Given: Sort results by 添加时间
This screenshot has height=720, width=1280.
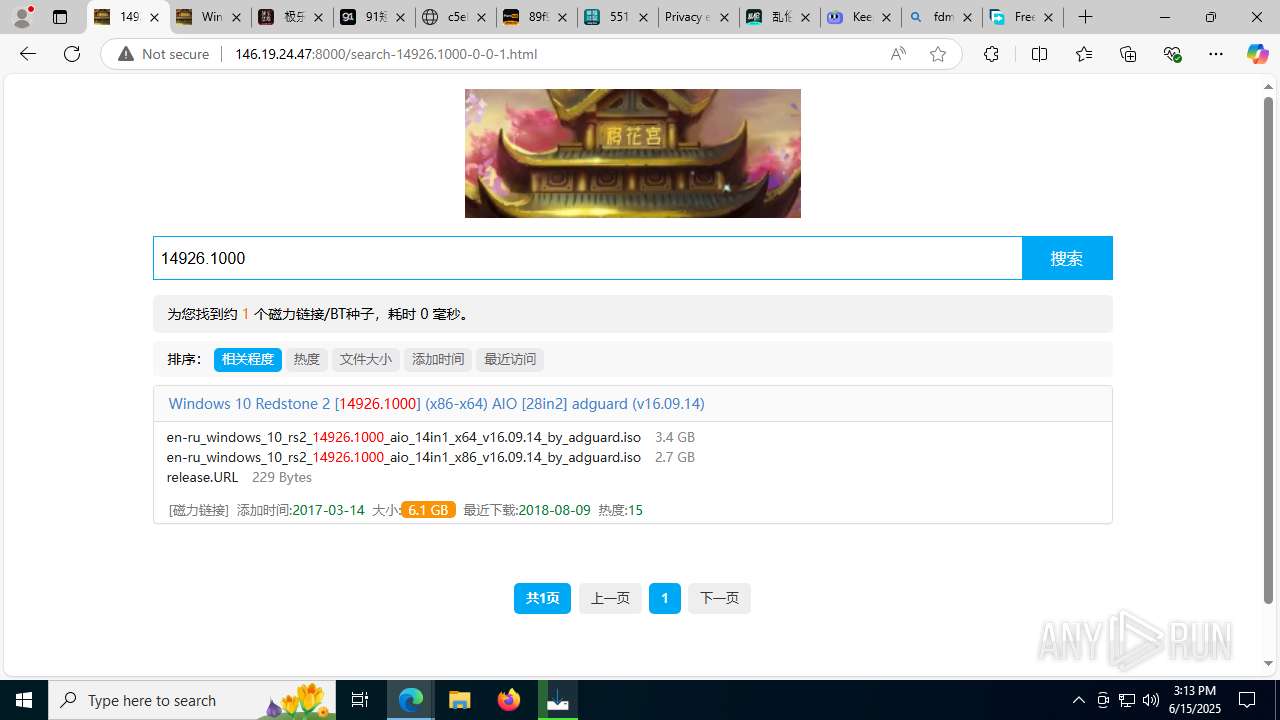Looking at the screenshot, I should [x=438, y=359].
